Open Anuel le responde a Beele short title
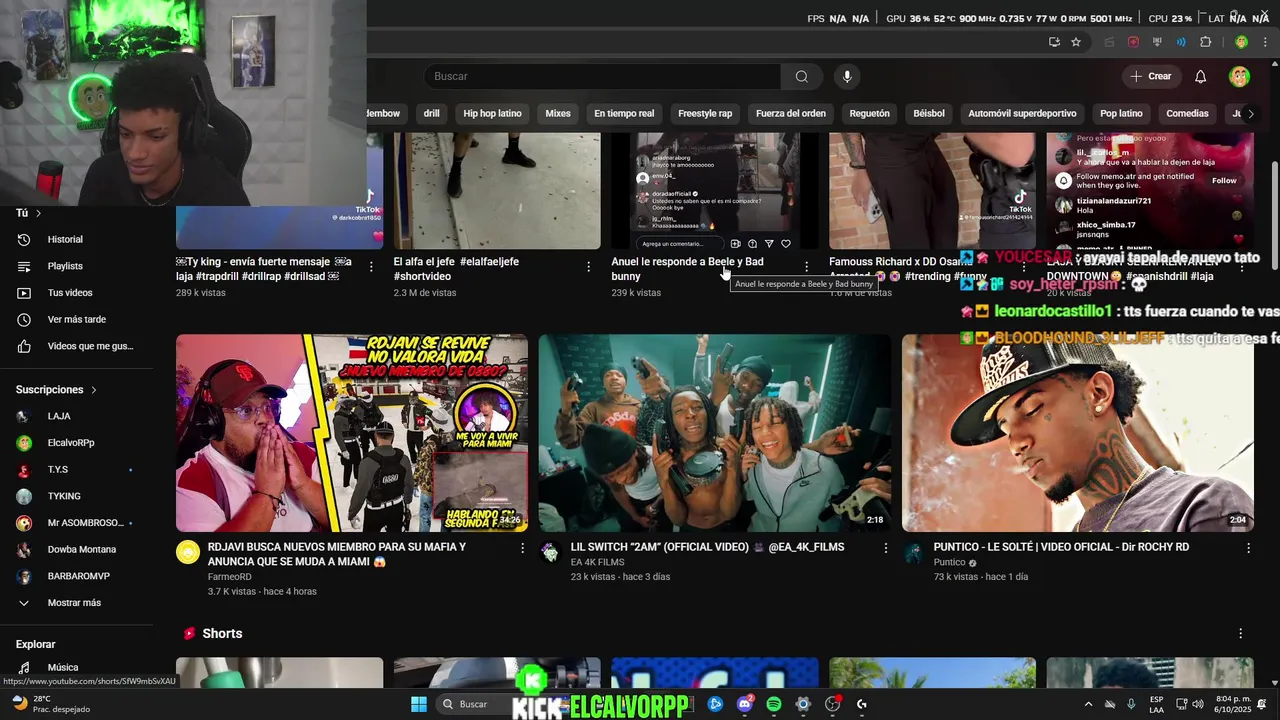1280x720 pixels. tap(690, 269)
